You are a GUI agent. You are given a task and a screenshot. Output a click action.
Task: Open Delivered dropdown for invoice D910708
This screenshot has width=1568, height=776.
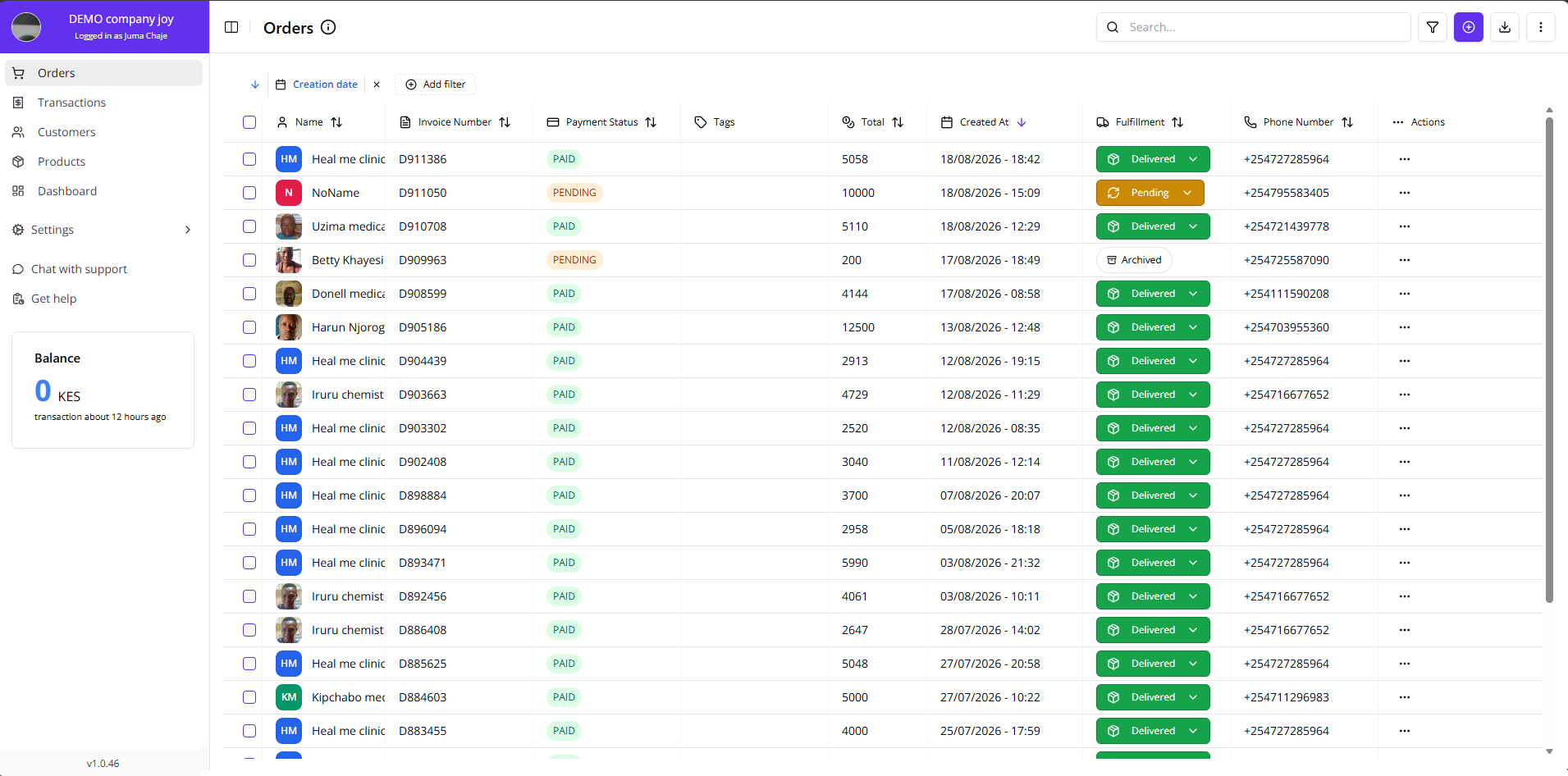[x=1153, y=226]
